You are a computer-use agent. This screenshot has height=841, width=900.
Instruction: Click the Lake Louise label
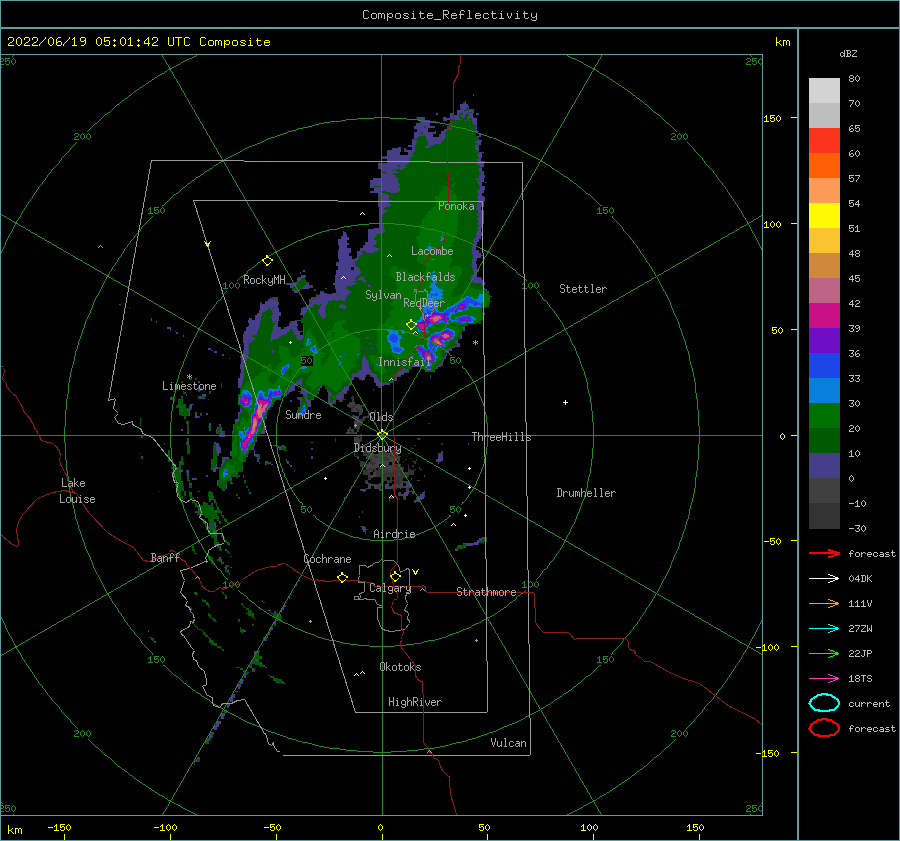click(x=77, y=491)
